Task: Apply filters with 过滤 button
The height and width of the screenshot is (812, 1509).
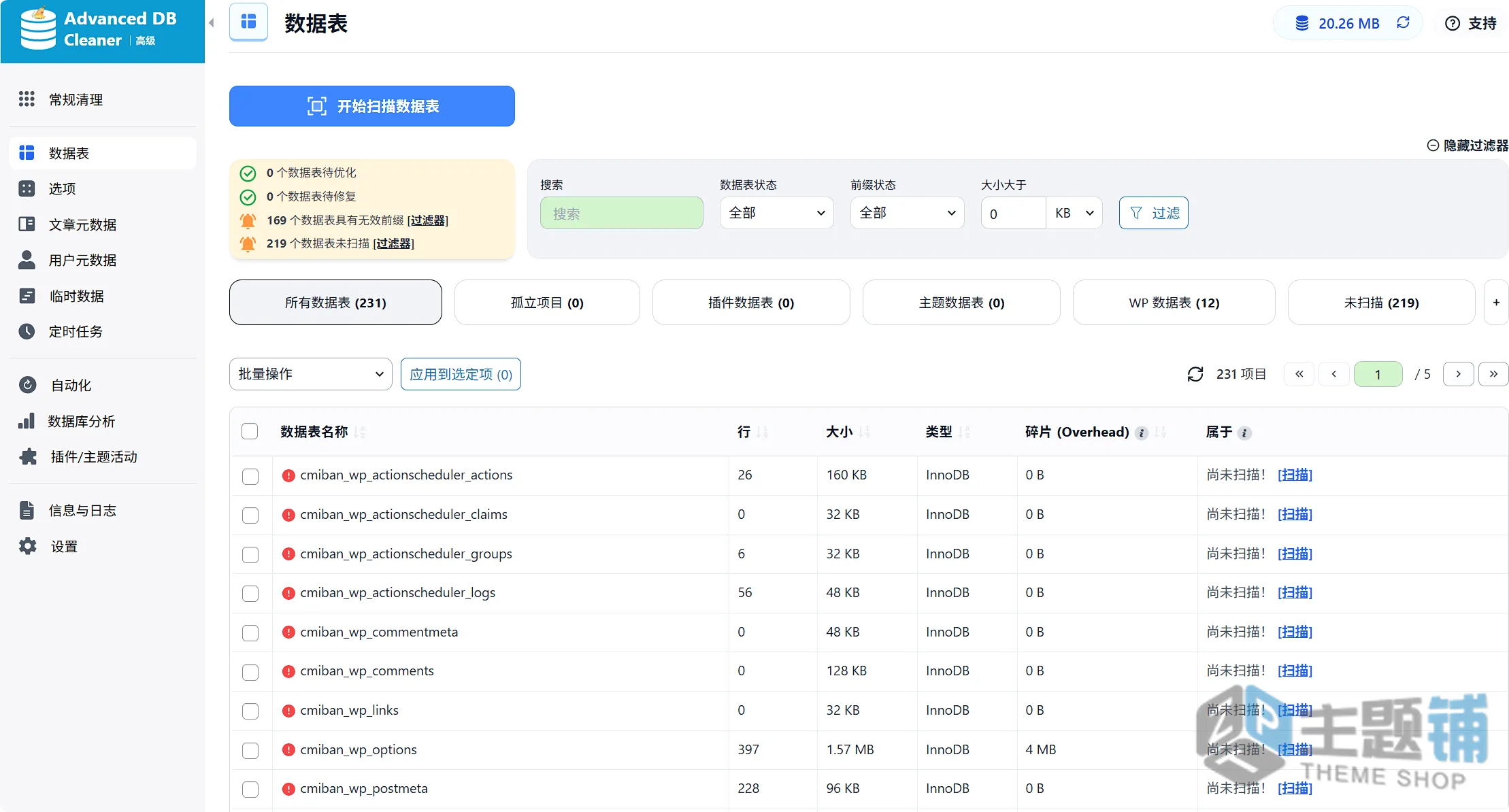Action: click(x=1153, y=213)
